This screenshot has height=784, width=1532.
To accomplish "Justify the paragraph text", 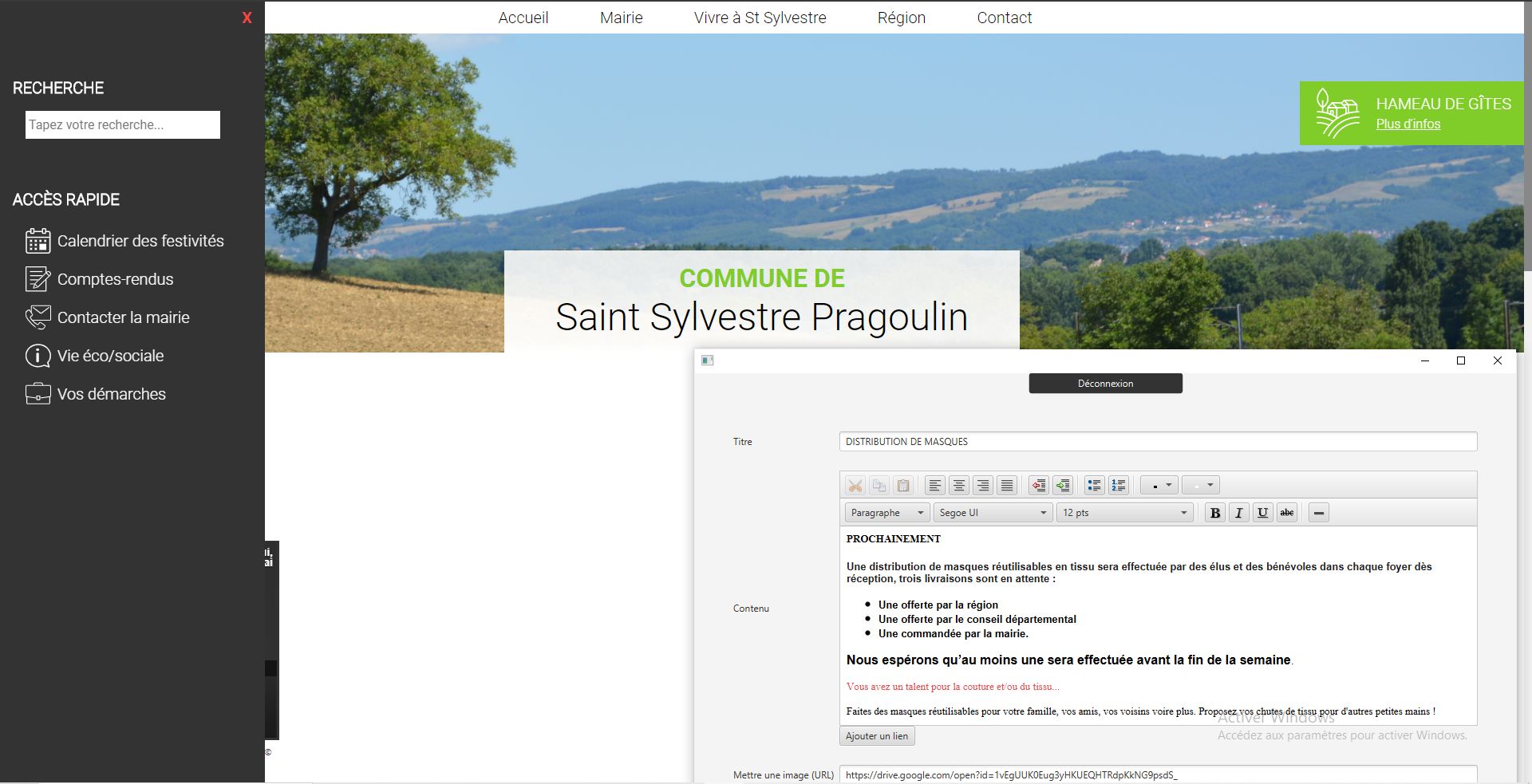I will [x=1007, y=485].
